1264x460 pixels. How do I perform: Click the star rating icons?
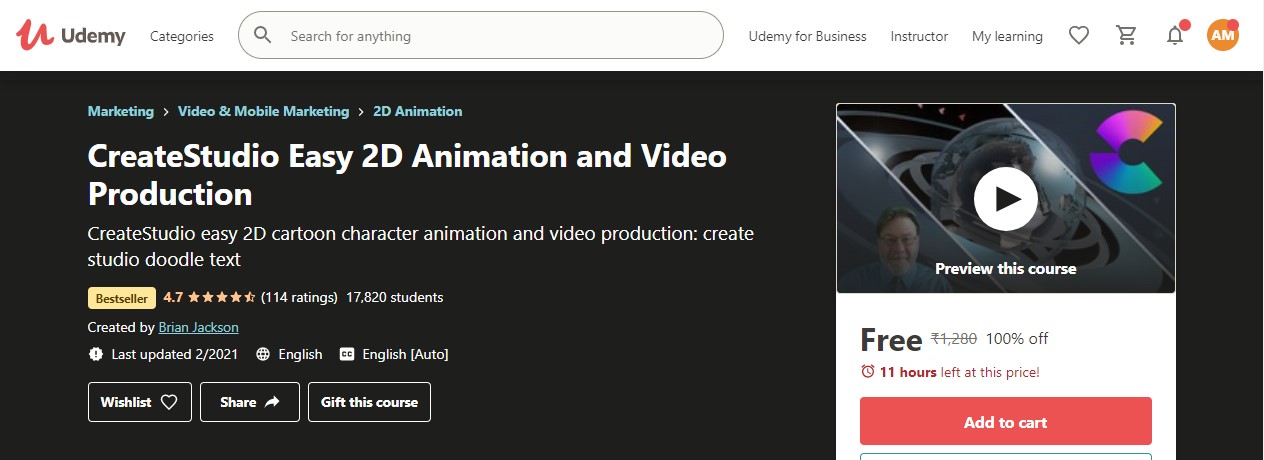tap(221, 297)
